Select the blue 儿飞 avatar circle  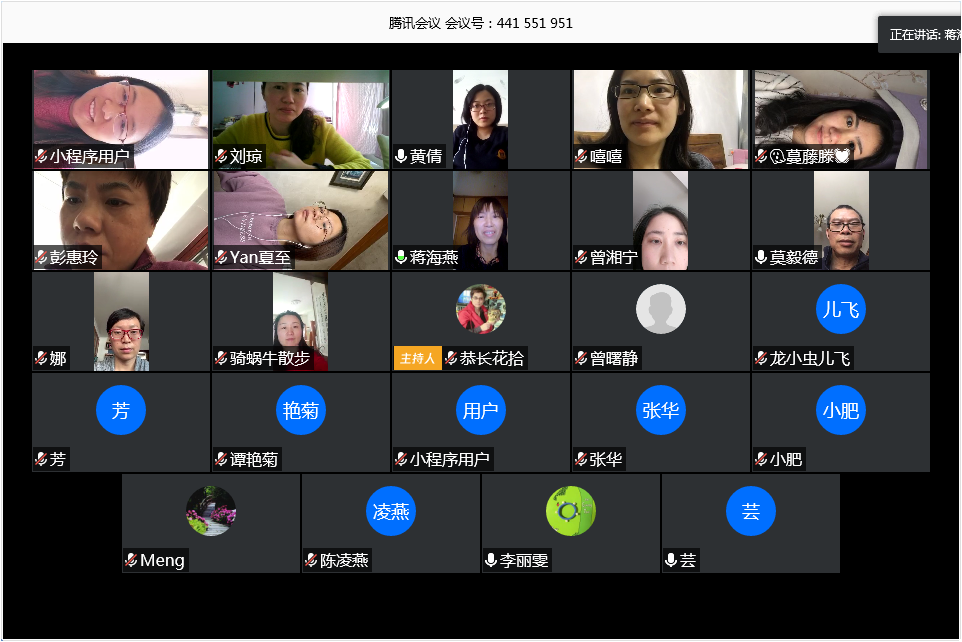click(x=840, y=309)
